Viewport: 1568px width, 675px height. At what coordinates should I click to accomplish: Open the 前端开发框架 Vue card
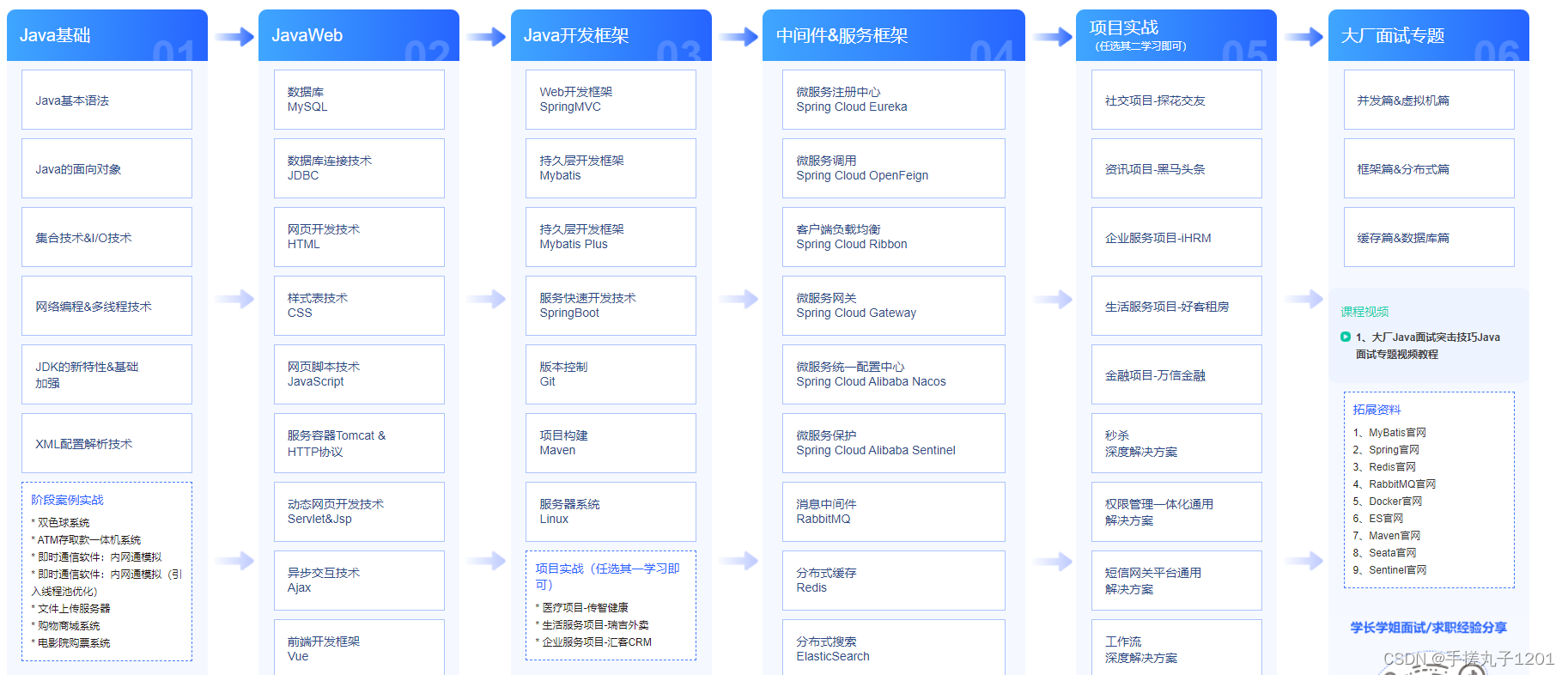tap(359, 648)
